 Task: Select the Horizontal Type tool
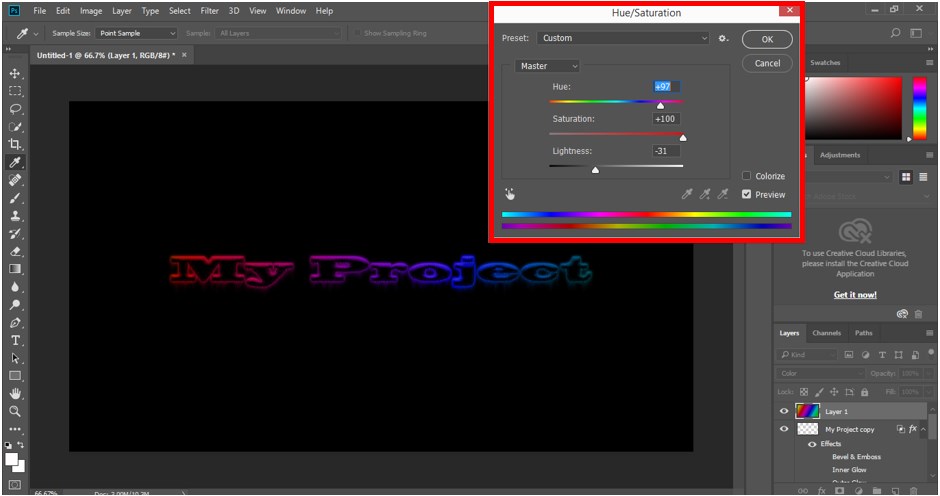point(14,341)
